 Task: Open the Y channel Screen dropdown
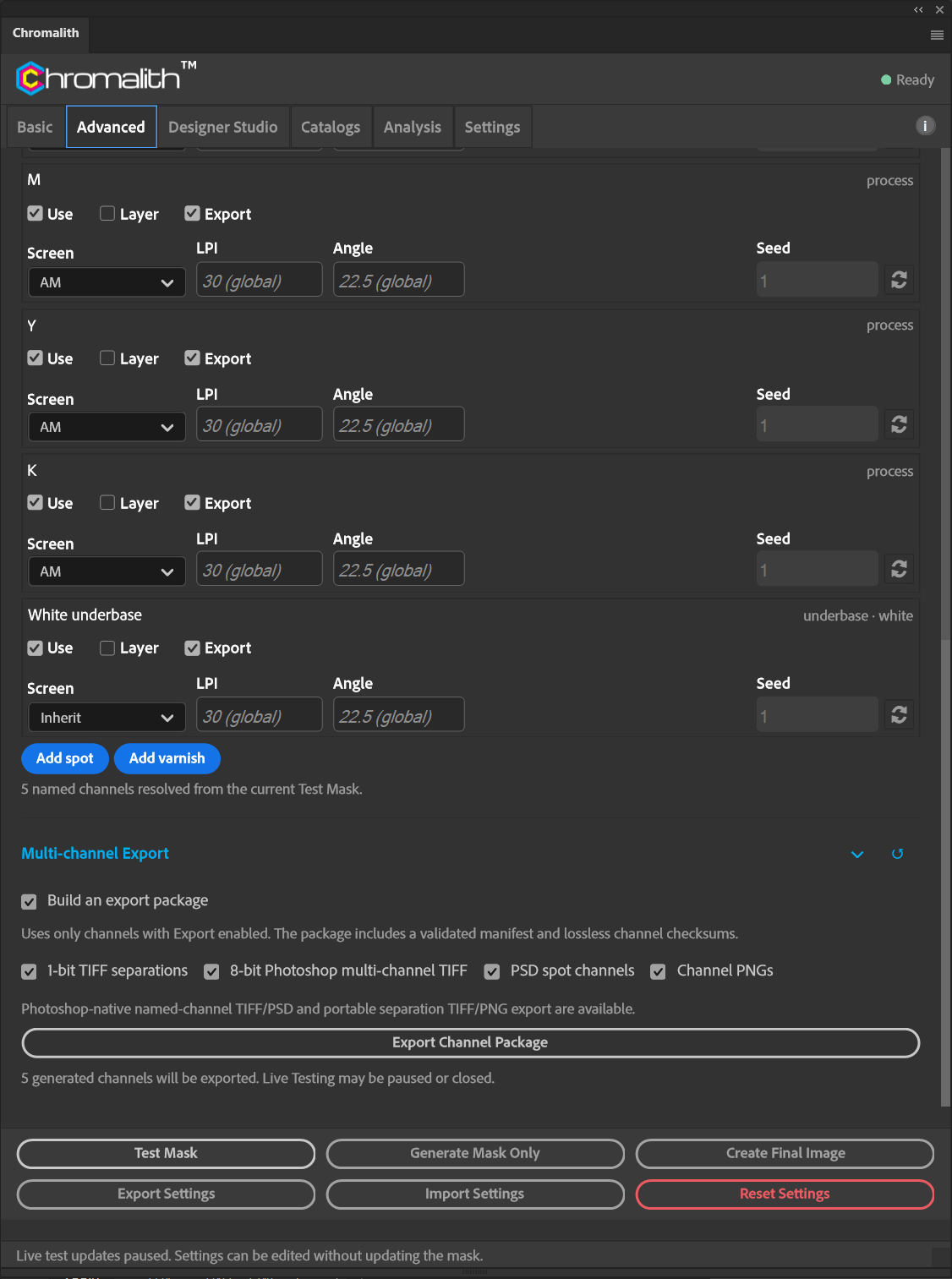[107, 427]
